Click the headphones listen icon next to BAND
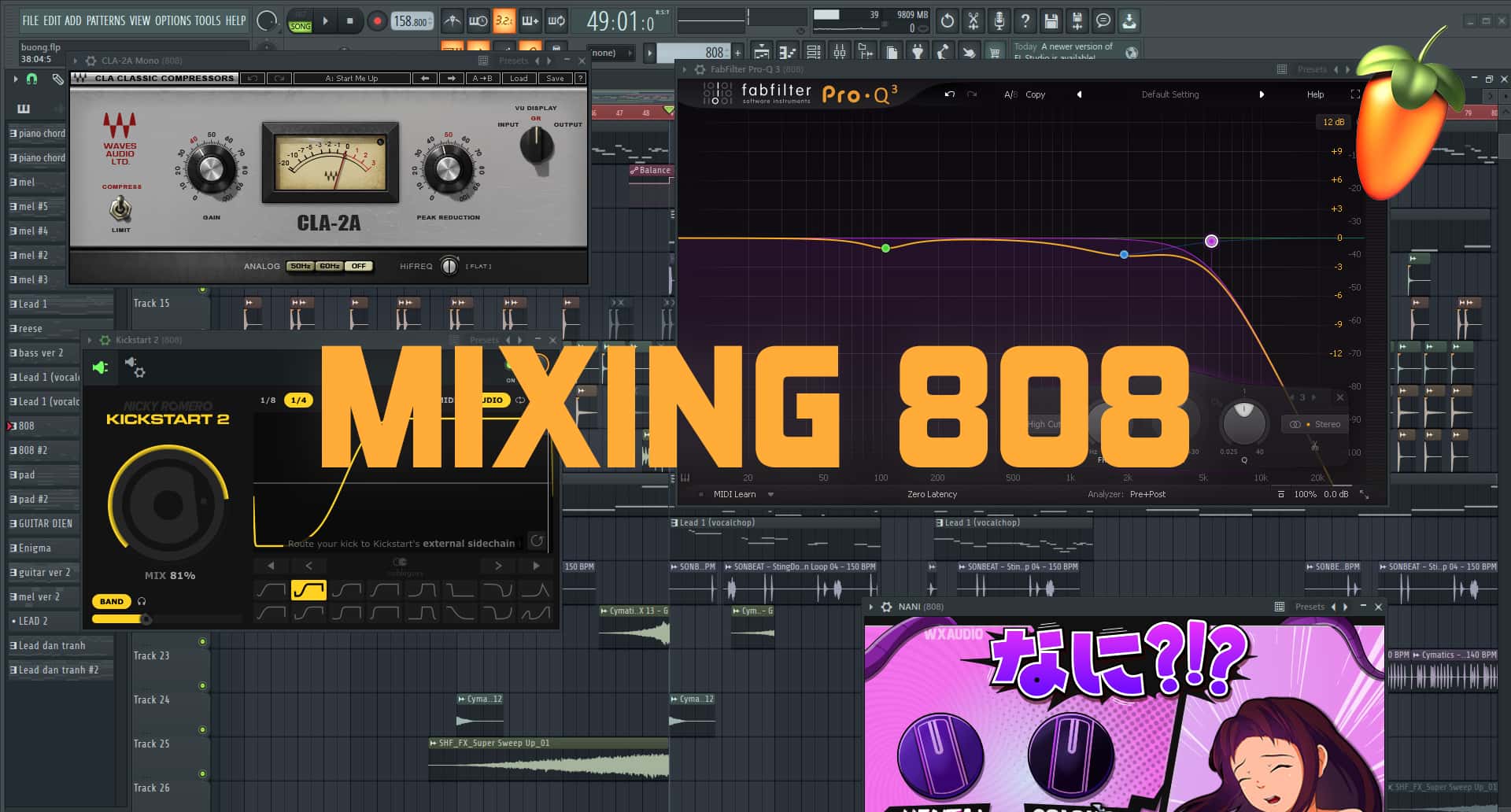The height and width of the screenshot is (812, 1511). (142, 601)
